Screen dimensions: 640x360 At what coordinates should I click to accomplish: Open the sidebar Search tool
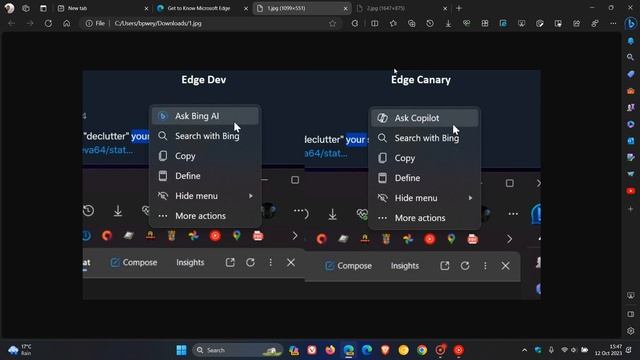(x=631, y=57)
